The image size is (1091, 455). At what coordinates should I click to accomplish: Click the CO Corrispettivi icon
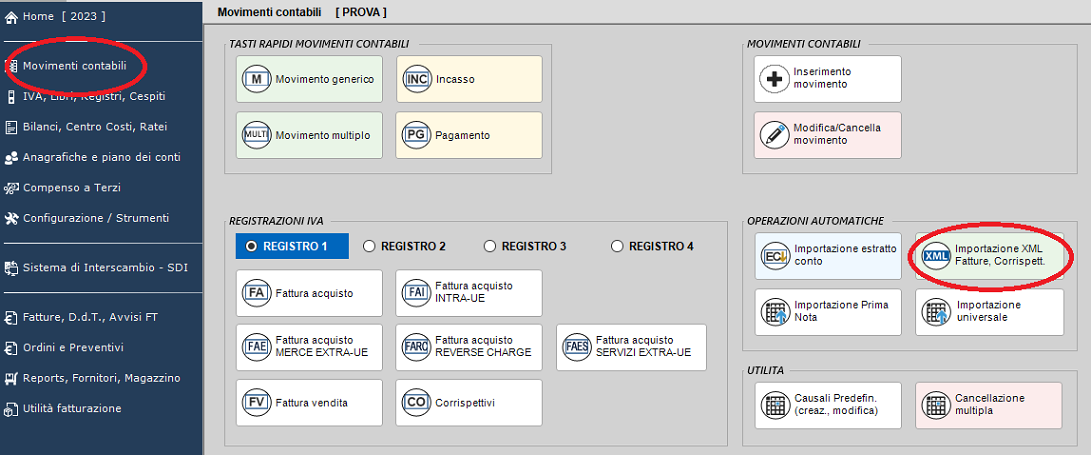click(x=416, y=403)
